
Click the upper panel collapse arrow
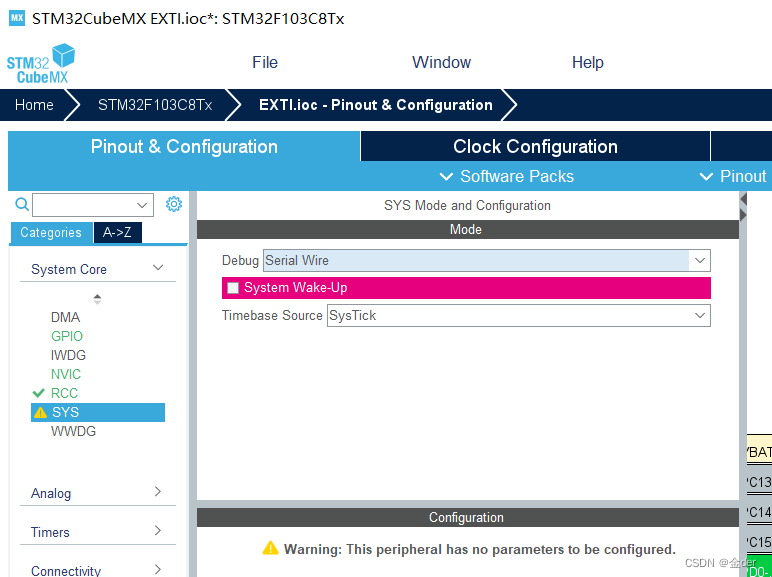[743, 199]
